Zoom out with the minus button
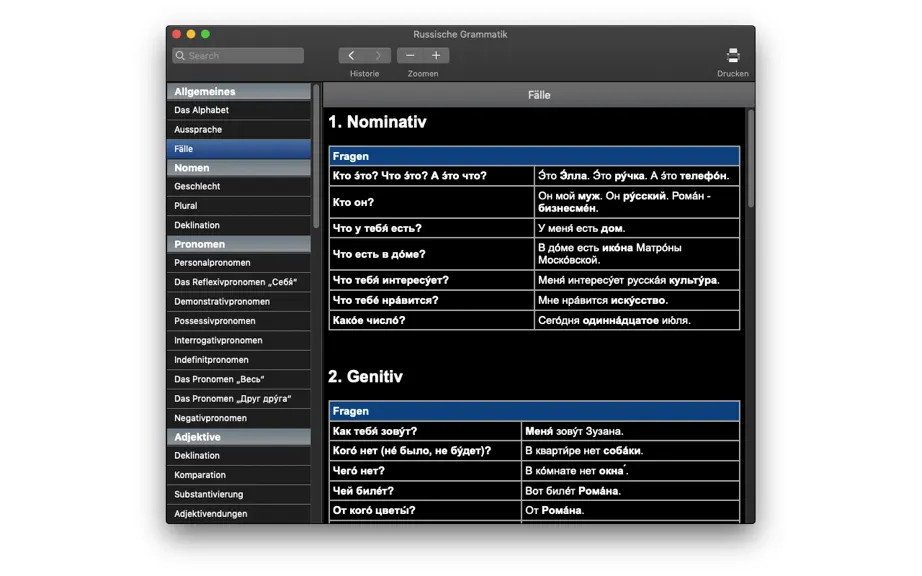The width and height of the screenshot is (922, 576). (x=410, y=55)
